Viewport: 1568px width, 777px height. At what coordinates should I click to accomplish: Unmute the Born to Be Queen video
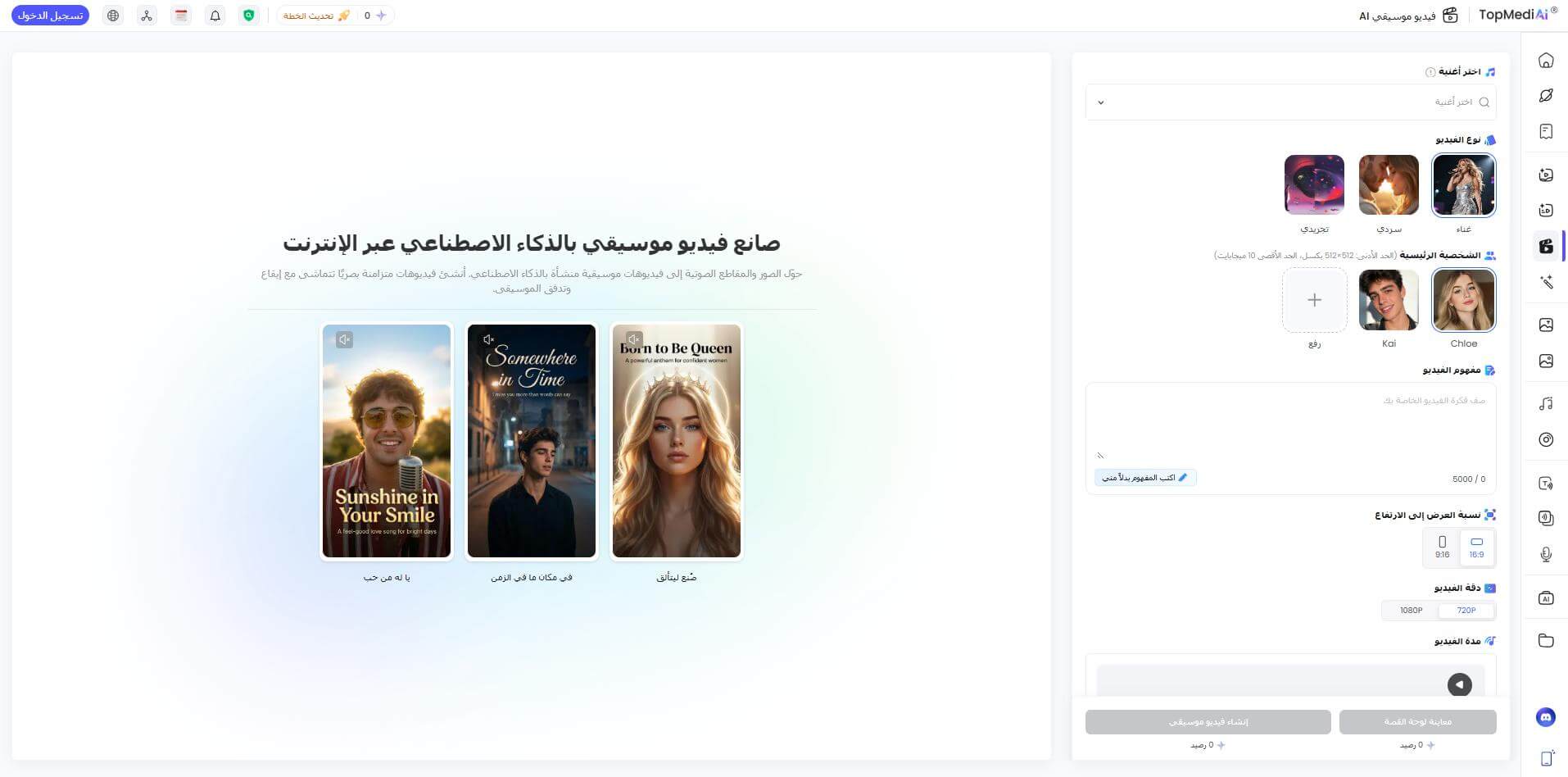point(634,339)
